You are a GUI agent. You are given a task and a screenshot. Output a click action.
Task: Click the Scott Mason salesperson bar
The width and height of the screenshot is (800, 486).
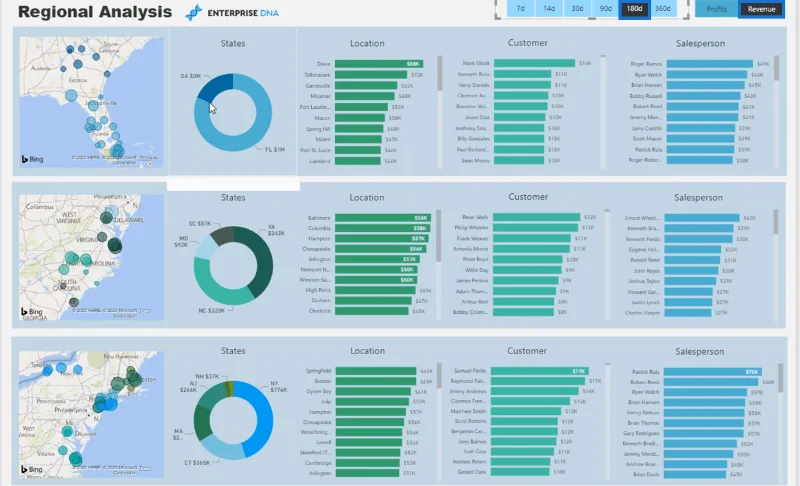click(701, 139)
